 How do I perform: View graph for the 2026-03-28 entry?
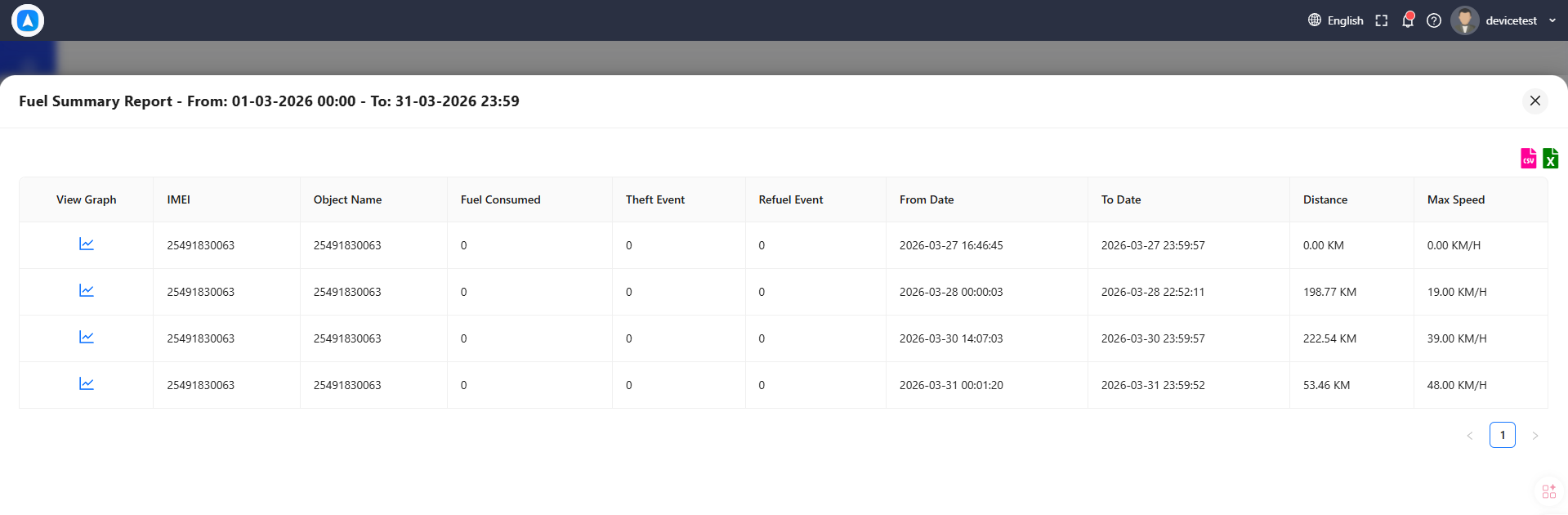click(x=87, y=291)
